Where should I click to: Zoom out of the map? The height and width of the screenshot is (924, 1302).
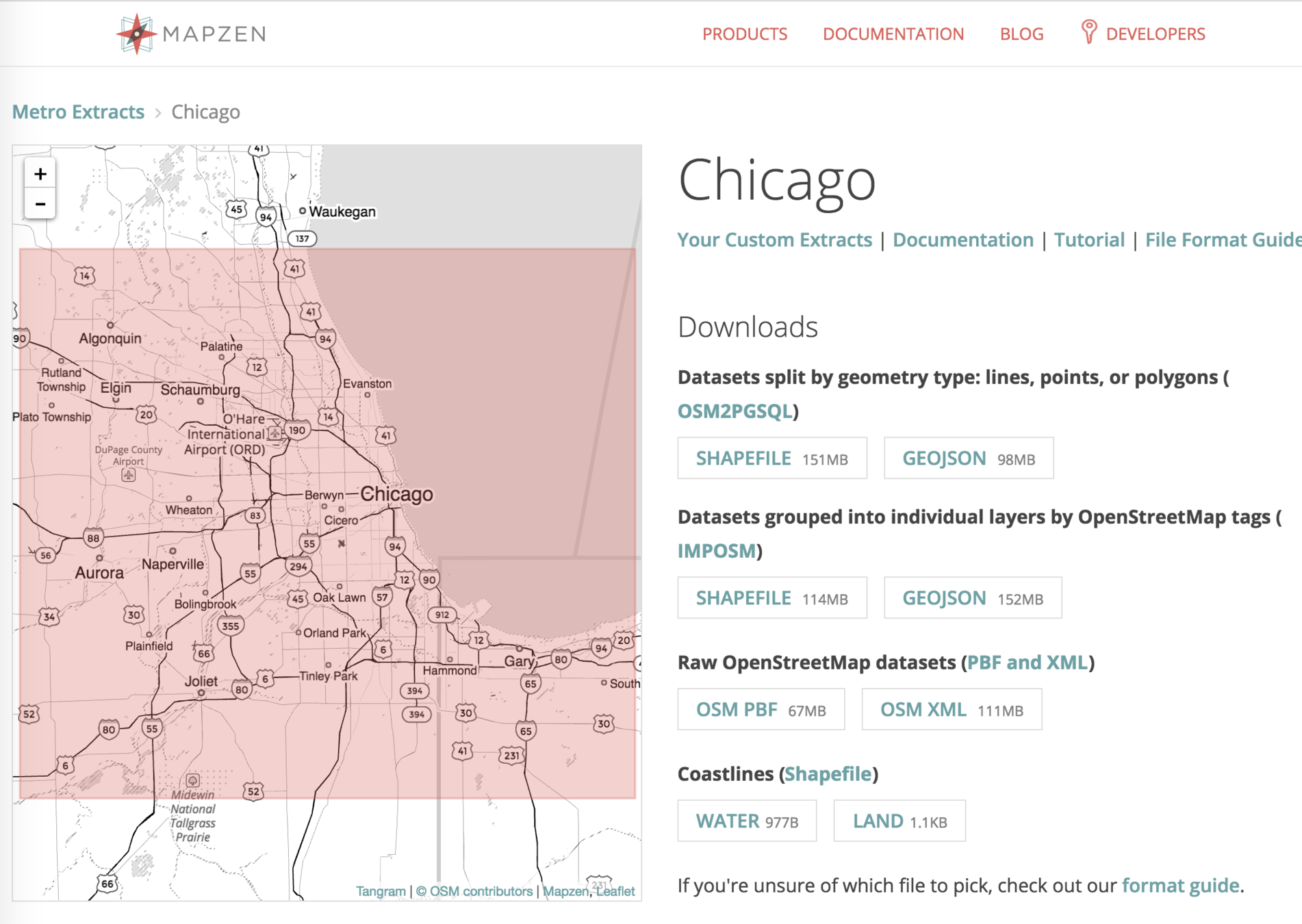[40, 204]
